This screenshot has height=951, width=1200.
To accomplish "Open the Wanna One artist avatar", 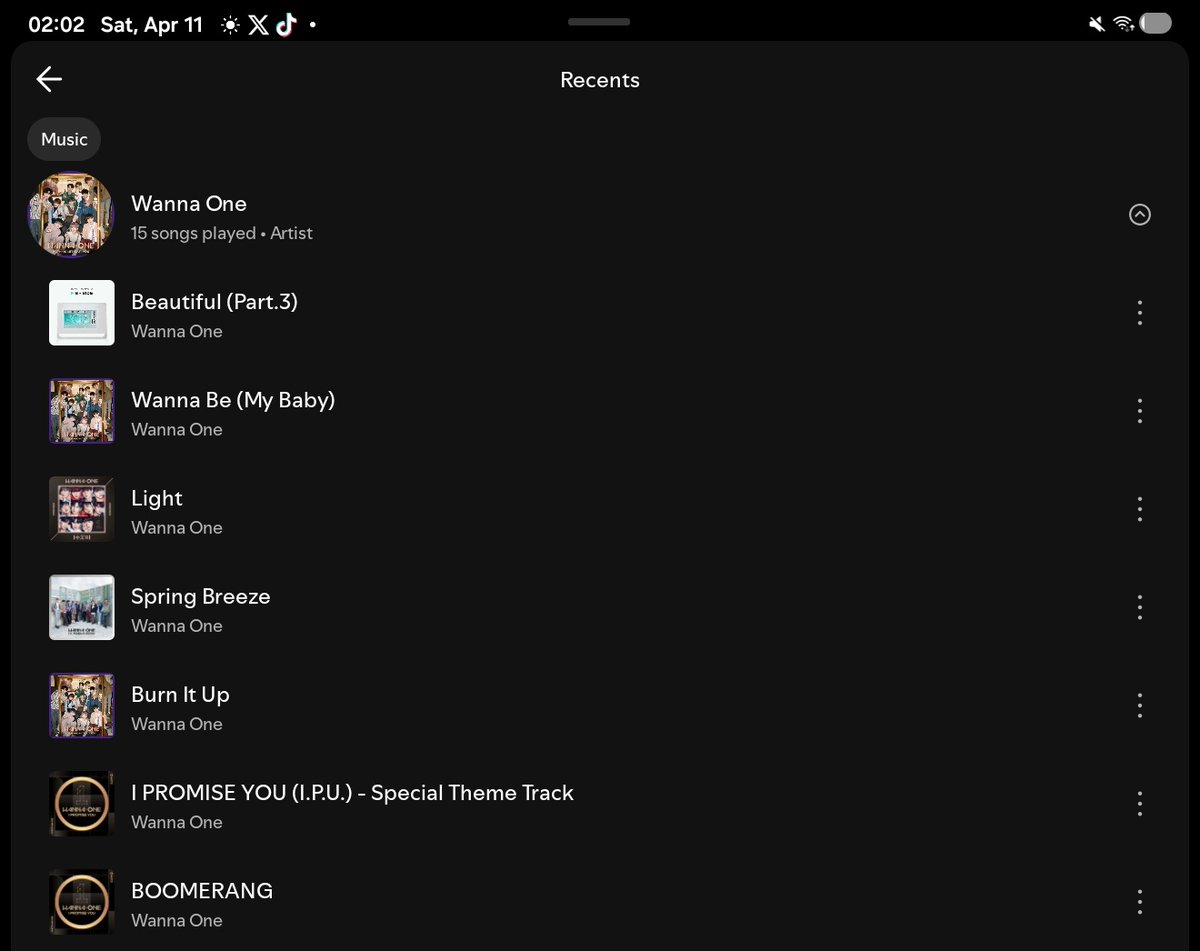I will pyautogui.click(x=70, y=215).
